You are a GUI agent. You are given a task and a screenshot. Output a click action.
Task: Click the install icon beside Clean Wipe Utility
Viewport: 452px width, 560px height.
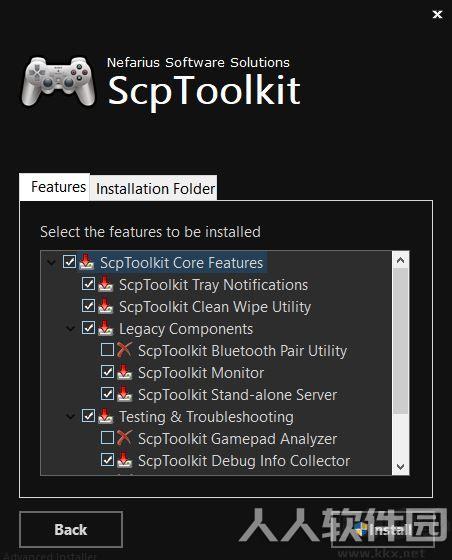click(x=105, y=306)
